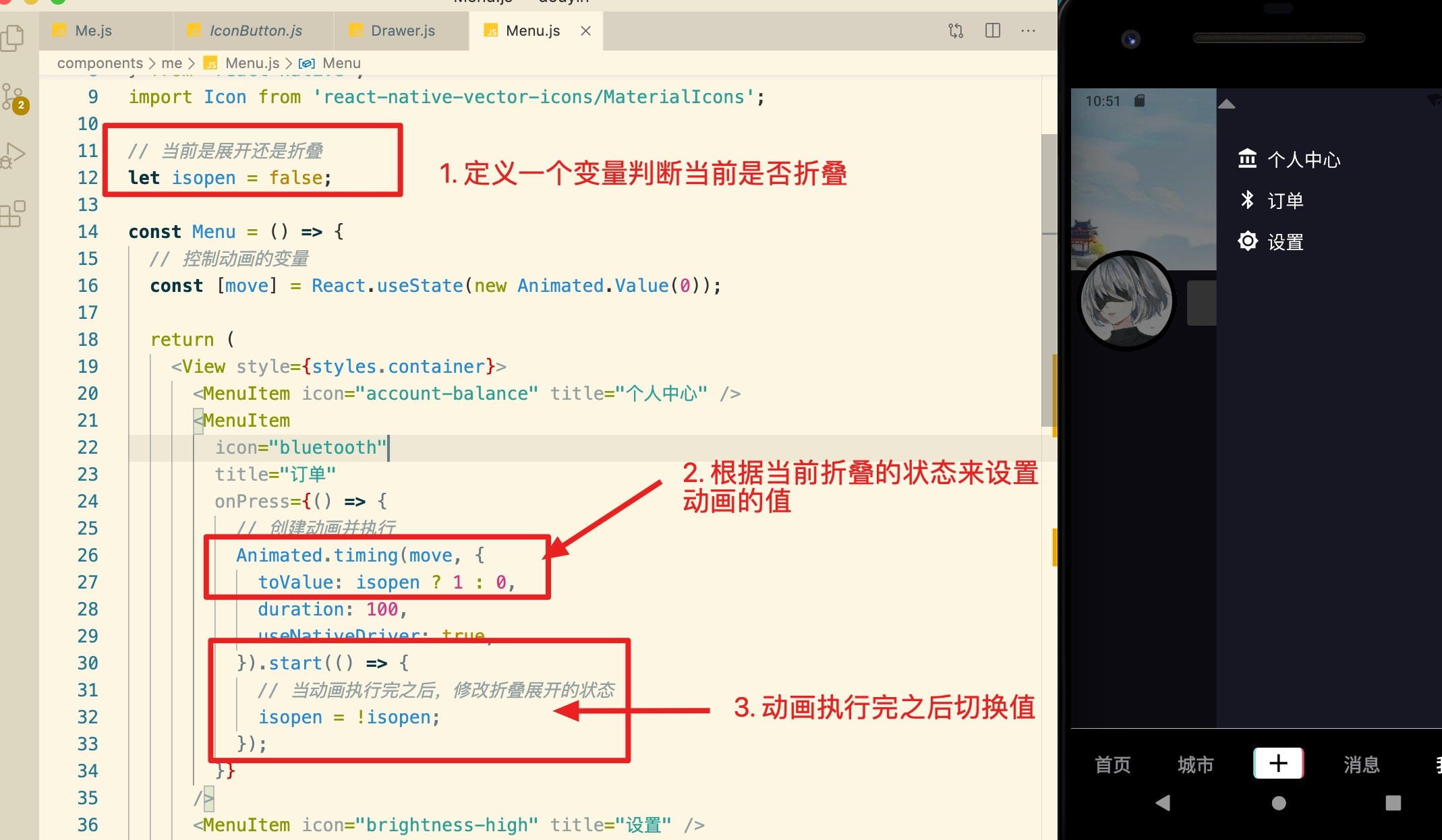This screenshot has width=1442, height=840.
Task: Open the Explorer view in activity bar
Action: (12, 38)
